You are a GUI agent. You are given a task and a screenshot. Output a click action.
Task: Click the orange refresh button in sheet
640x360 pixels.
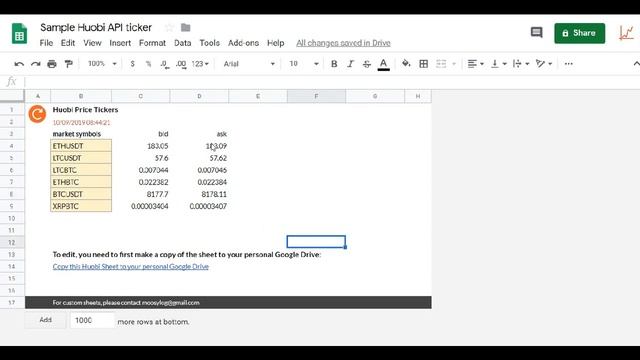pyautogui.click(x=37, y=114)
